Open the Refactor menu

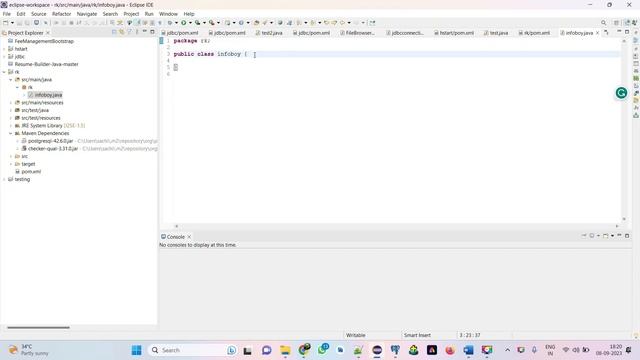tap(62, 14)
